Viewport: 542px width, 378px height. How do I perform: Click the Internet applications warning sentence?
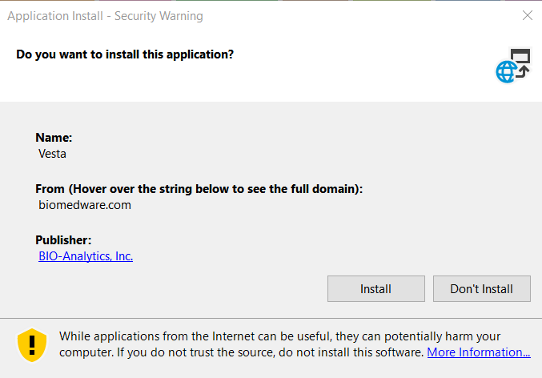click(x=280, y=336)
